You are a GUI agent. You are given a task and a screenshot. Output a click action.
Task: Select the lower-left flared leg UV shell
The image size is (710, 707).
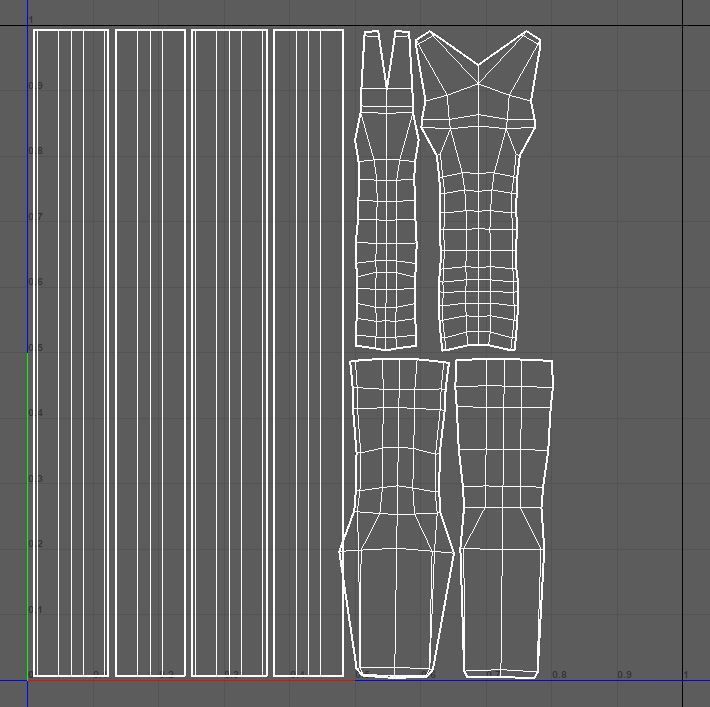(397, 518)
